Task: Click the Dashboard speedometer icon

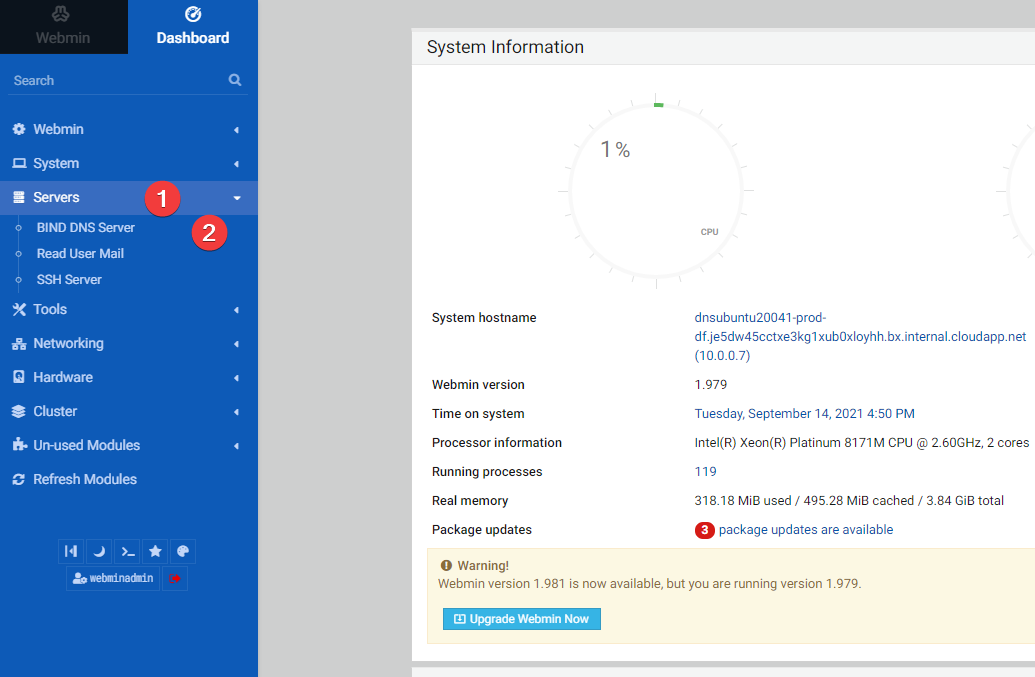Action: (x=193, y=14)
